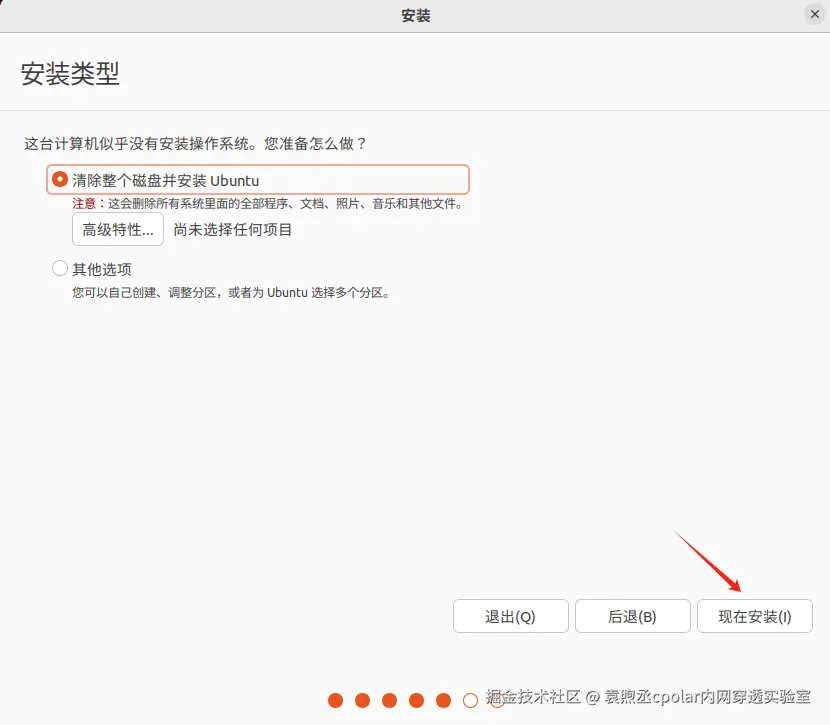Close the 安装 window with X icon
The width and height of the screenshot is (830, 725).
[815, 14]
